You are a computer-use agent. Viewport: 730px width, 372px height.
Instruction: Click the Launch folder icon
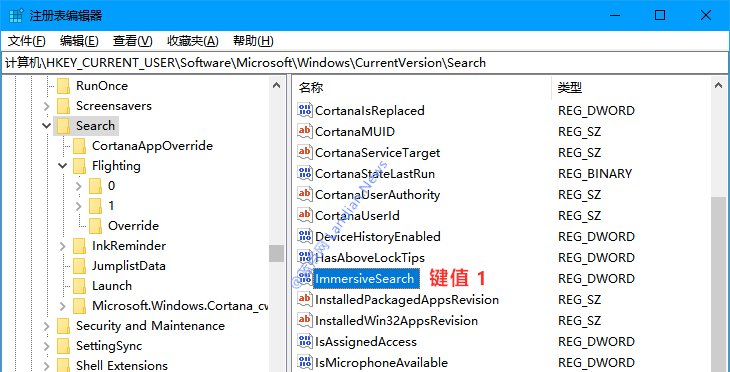coord(80,286)
